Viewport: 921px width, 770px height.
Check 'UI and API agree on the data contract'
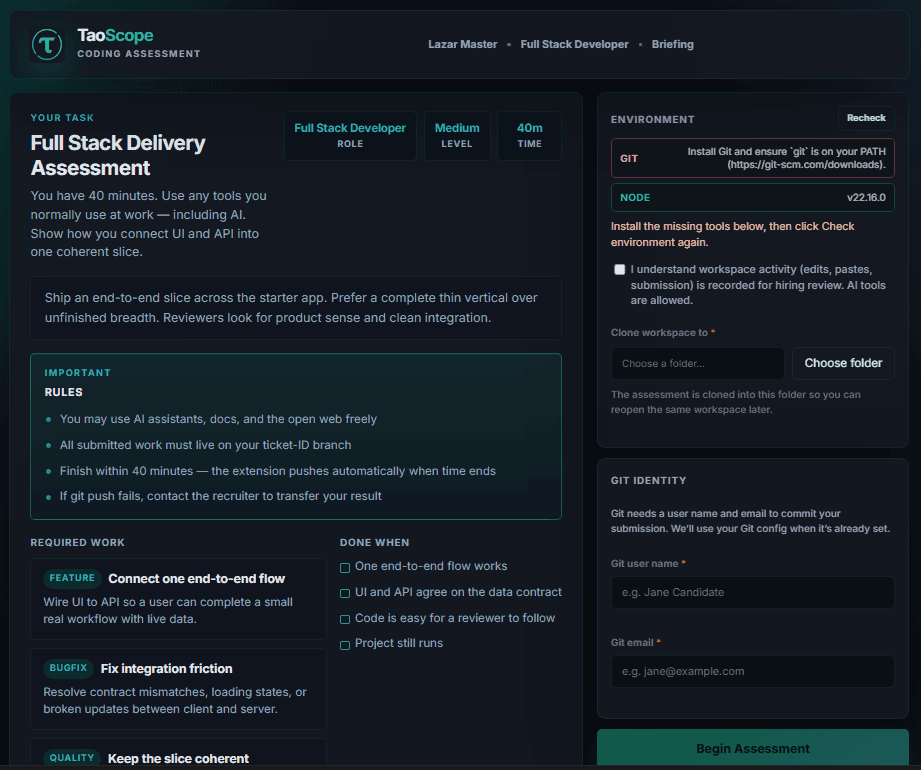345,593
